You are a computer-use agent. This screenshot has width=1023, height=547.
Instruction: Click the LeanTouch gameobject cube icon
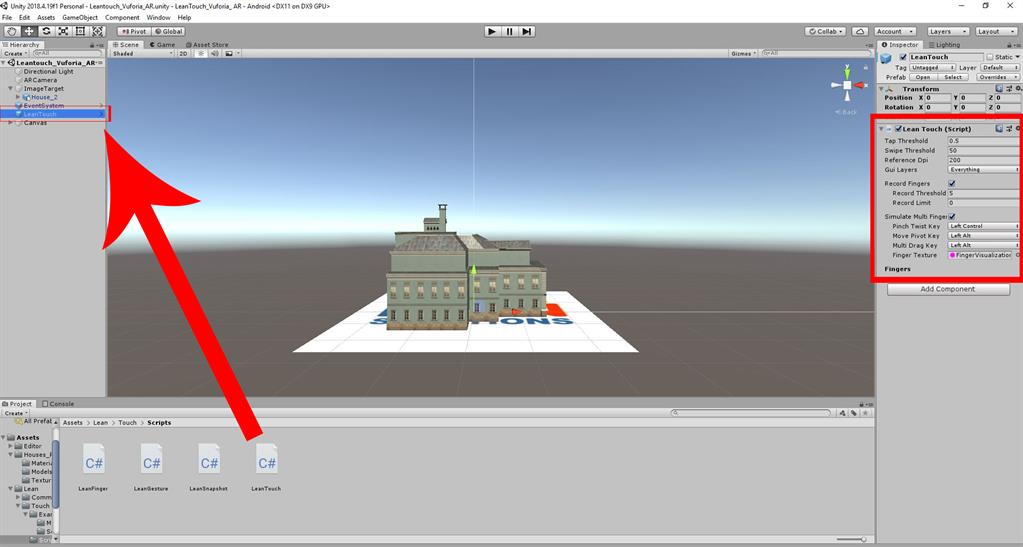tap(886, 59)
